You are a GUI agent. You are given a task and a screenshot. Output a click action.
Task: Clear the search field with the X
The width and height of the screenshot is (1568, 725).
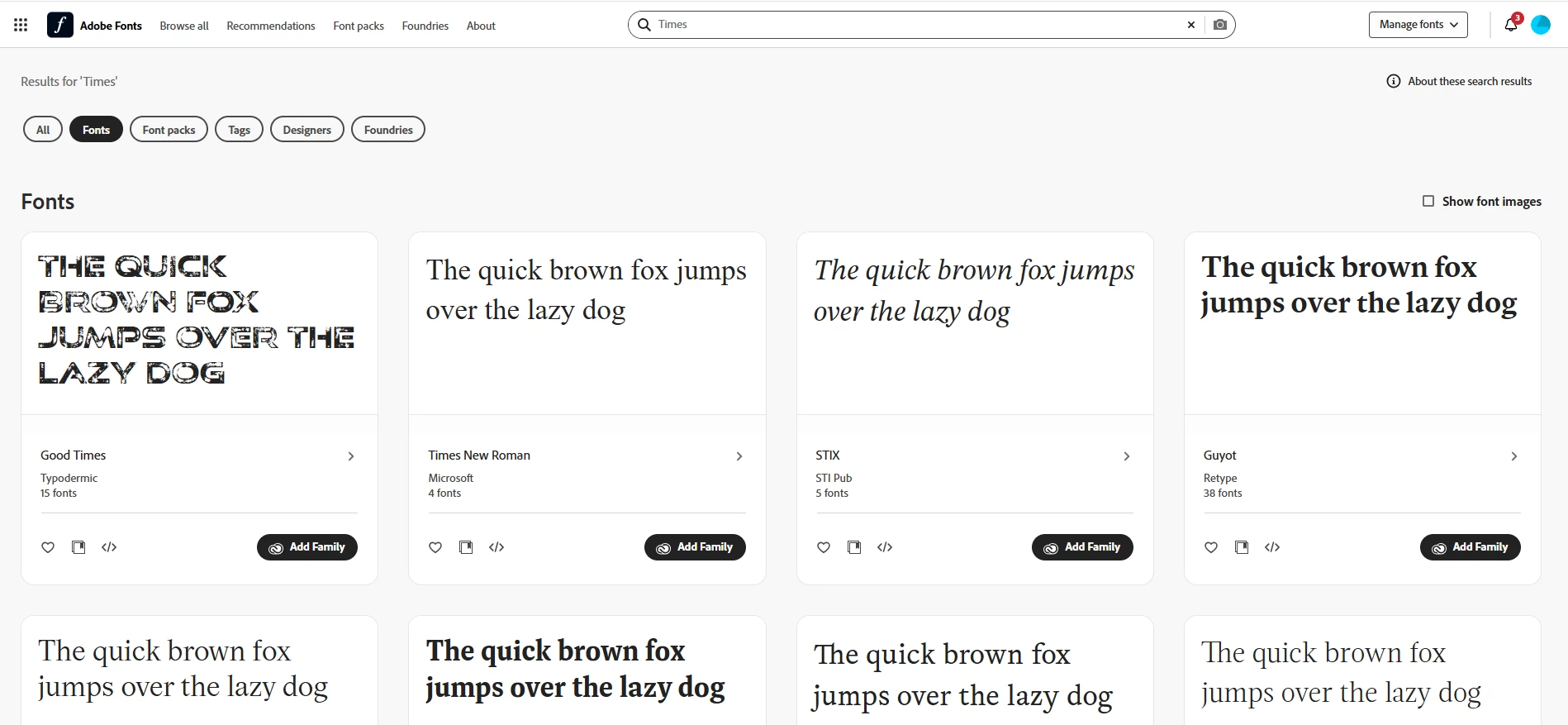(1191, 25)
